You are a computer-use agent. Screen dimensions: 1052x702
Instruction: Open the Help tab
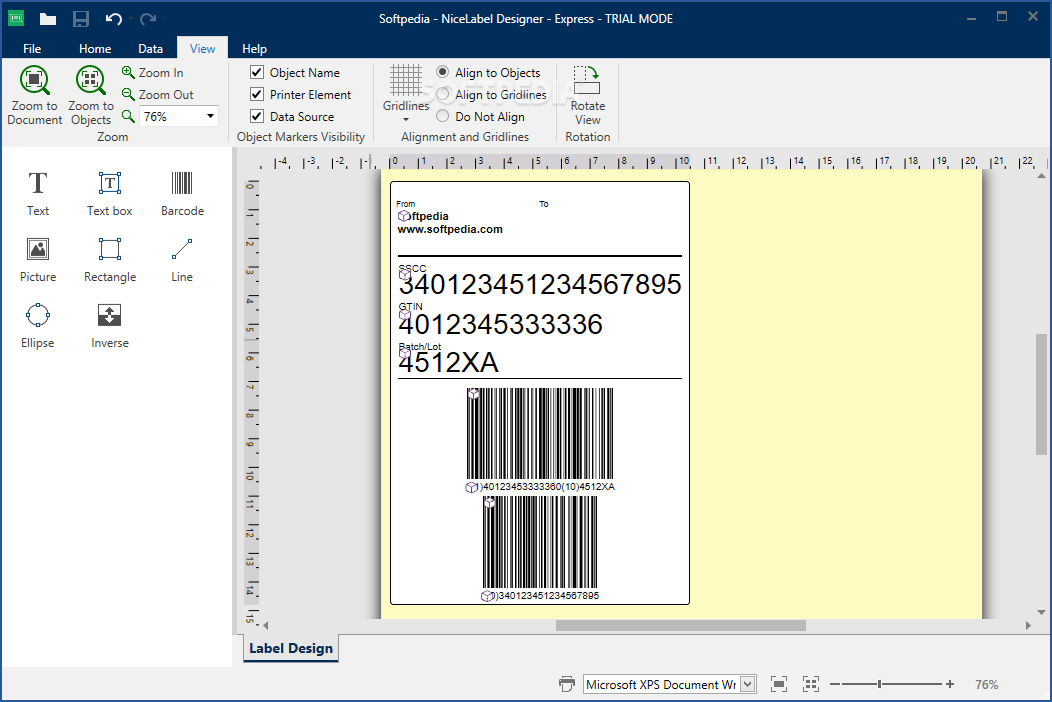point(254,48)
